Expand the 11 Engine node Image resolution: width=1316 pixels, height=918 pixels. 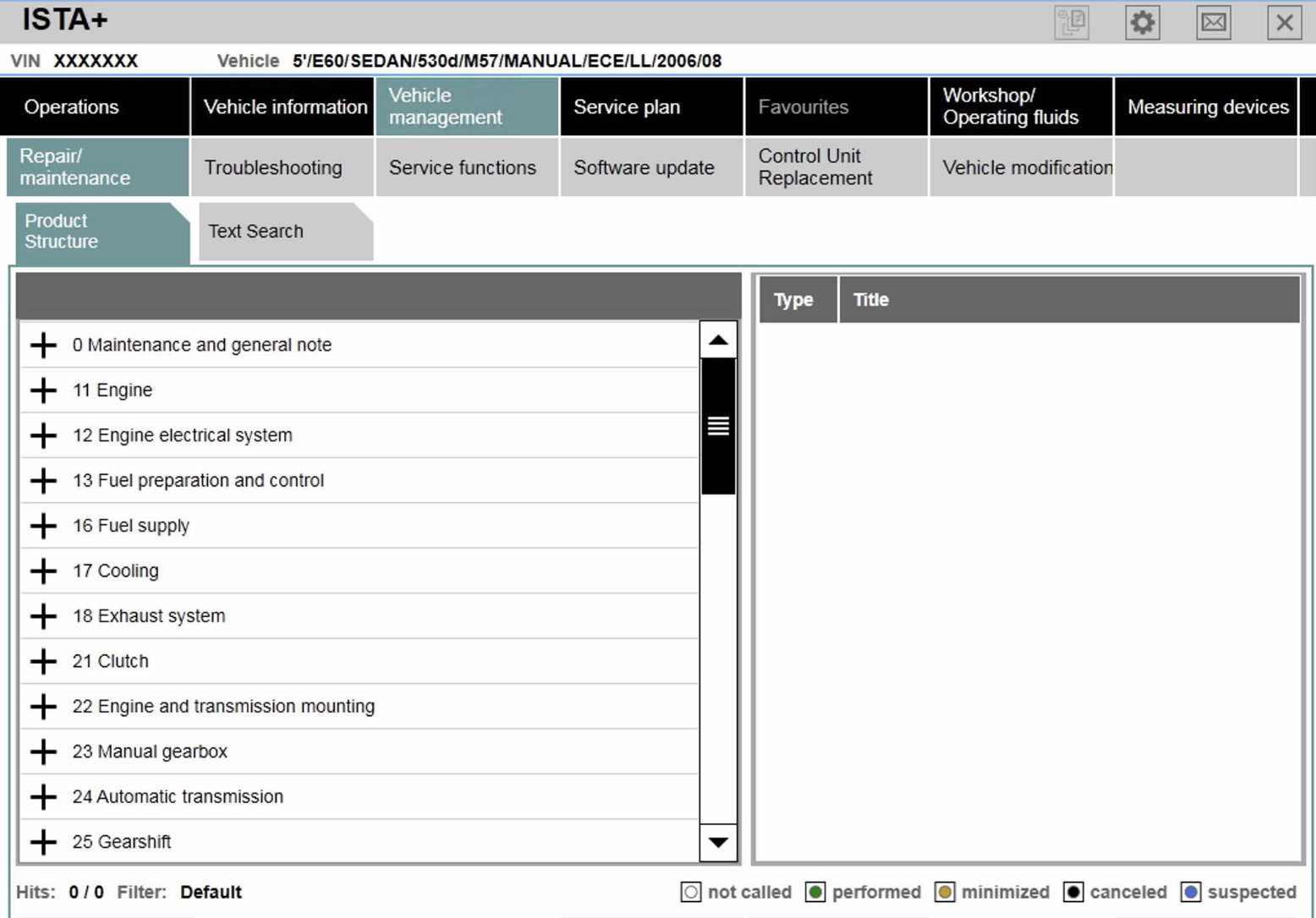pos(43,391)
